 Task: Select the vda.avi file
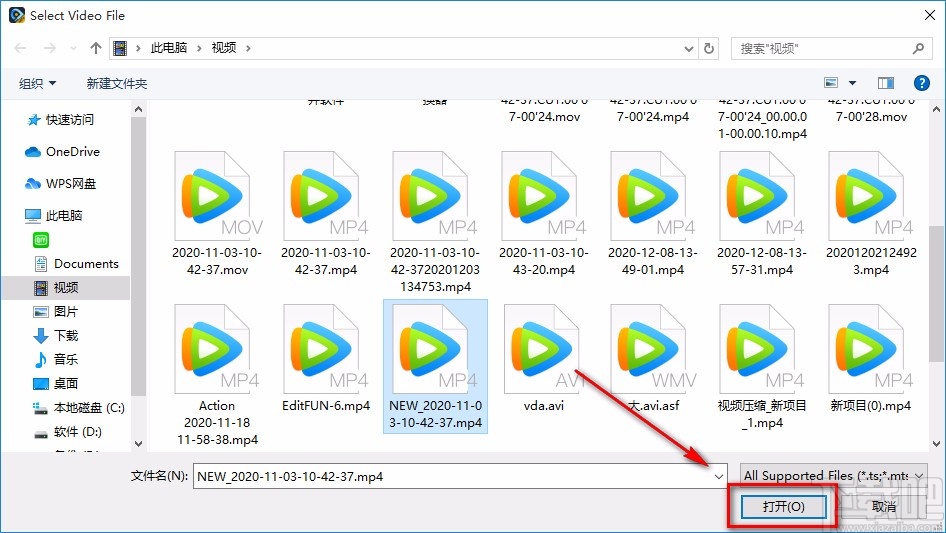(x=544, y=358)
